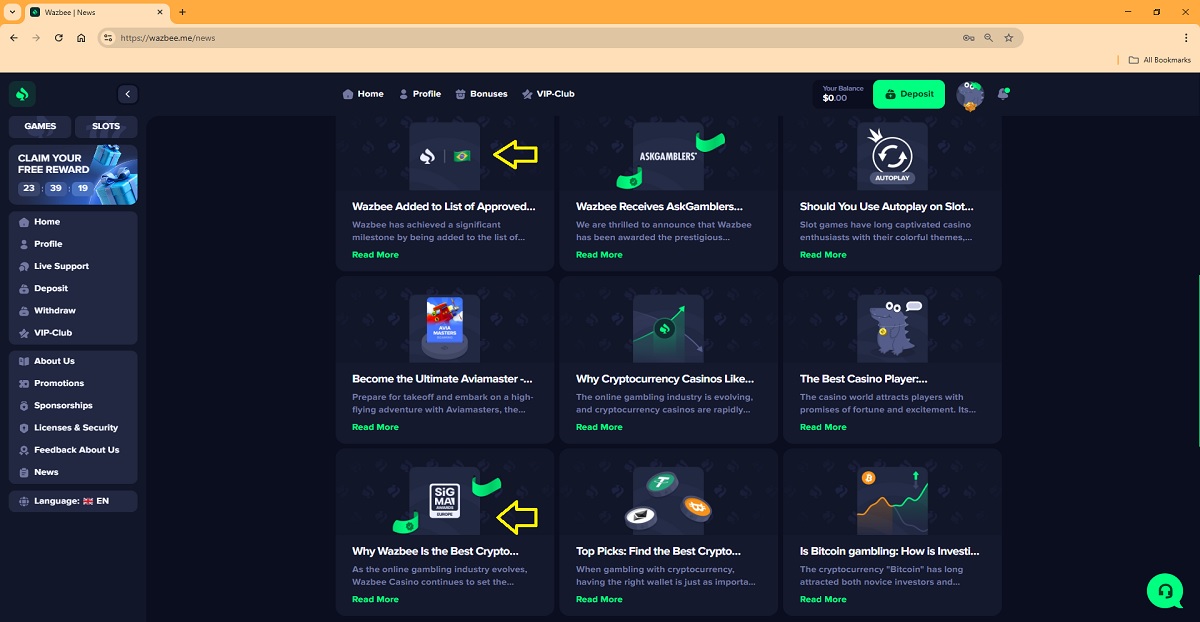1200x622 pixels.
Task: Switch to the SLOTS tab
Action: pyautogui.click(x=106, y=127)
